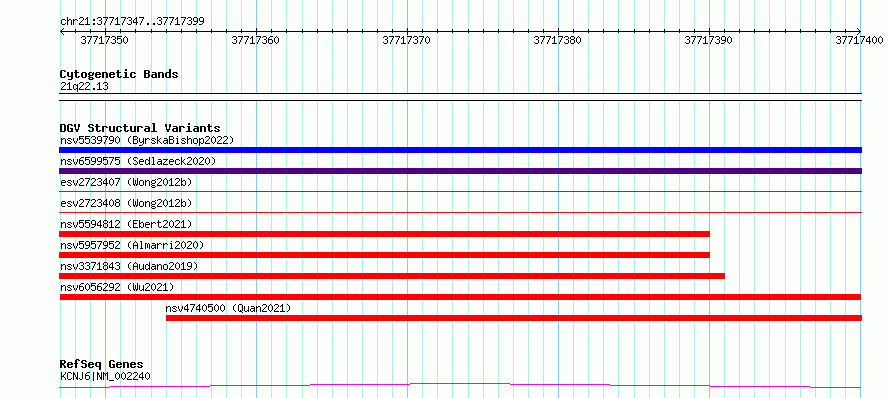Select the red nsv3371843 Audano2019 bar

(392, 276)
